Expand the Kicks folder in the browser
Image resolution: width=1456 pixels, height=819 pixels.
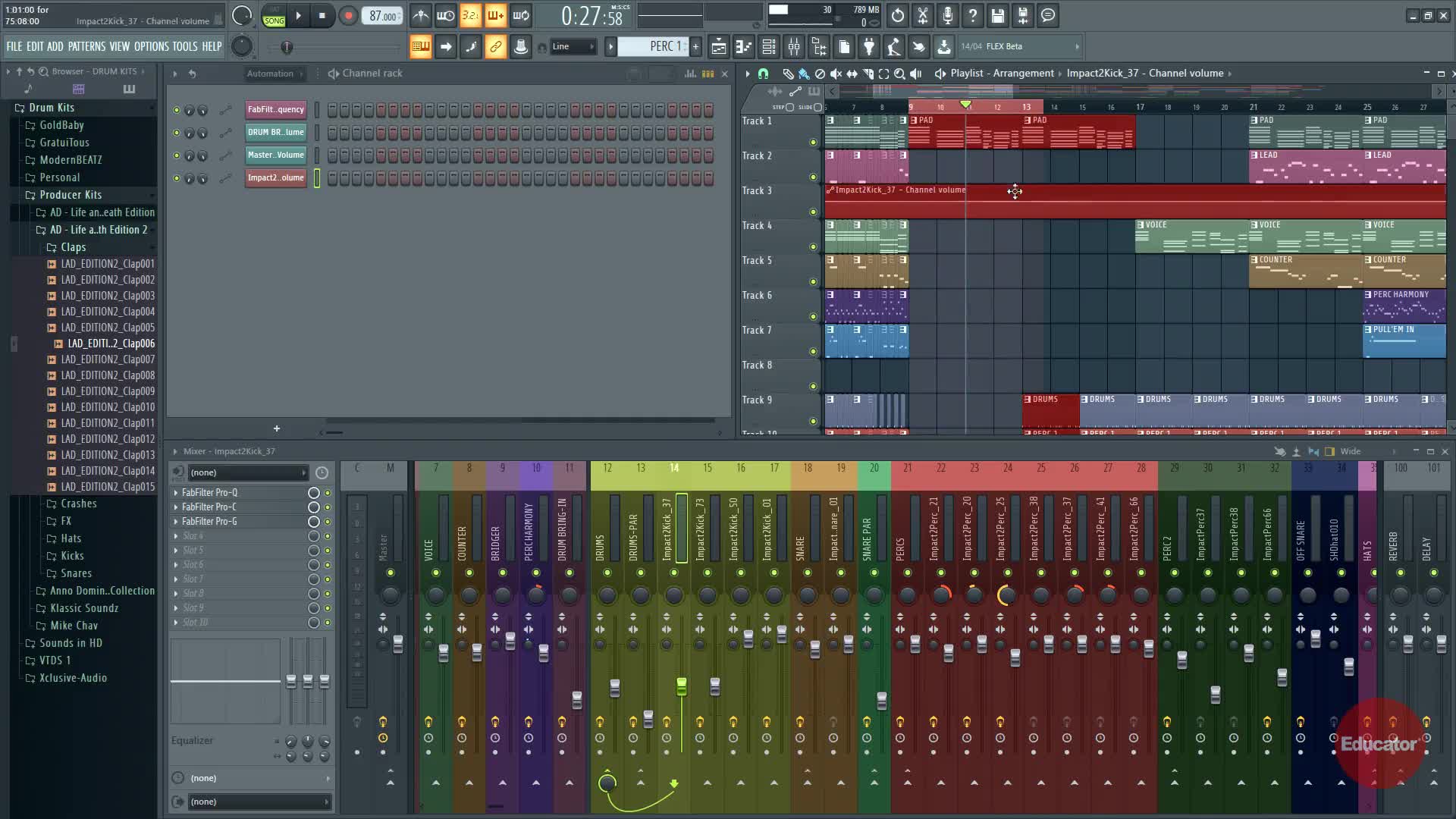click(x=72, y=556)
